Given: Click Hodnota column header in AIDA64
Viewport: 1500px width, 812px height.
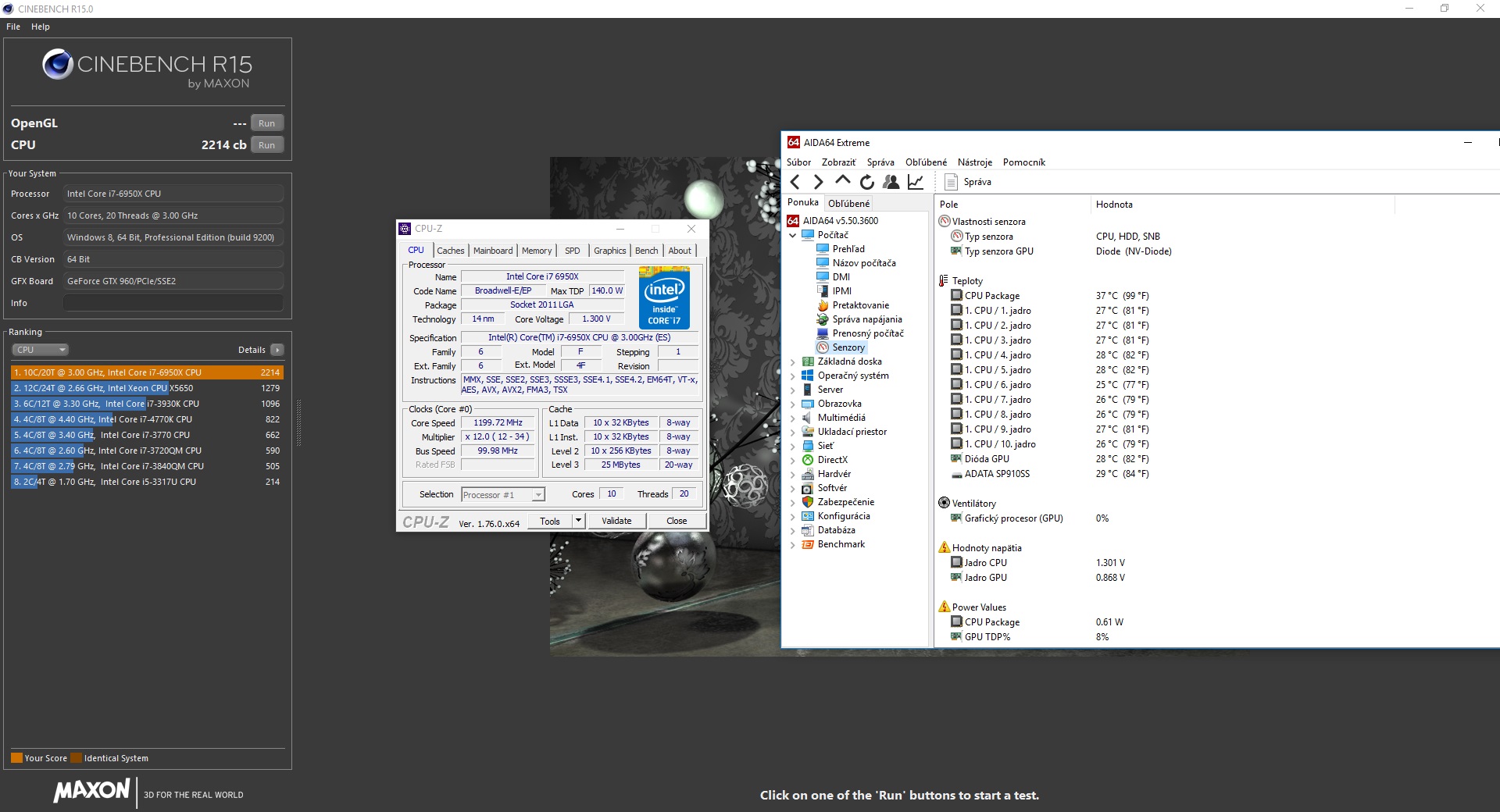Looking at the screenshot, I should (x=1241, y=205).
